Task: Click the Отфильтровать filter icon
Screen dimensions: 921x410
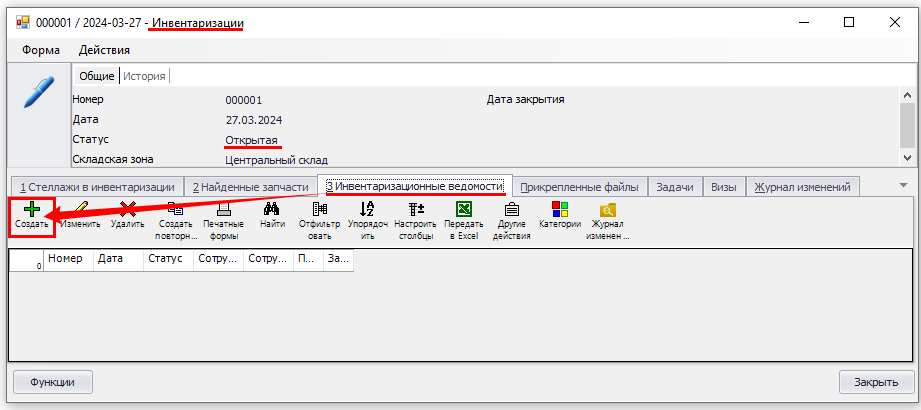Action: pos(320,210)
